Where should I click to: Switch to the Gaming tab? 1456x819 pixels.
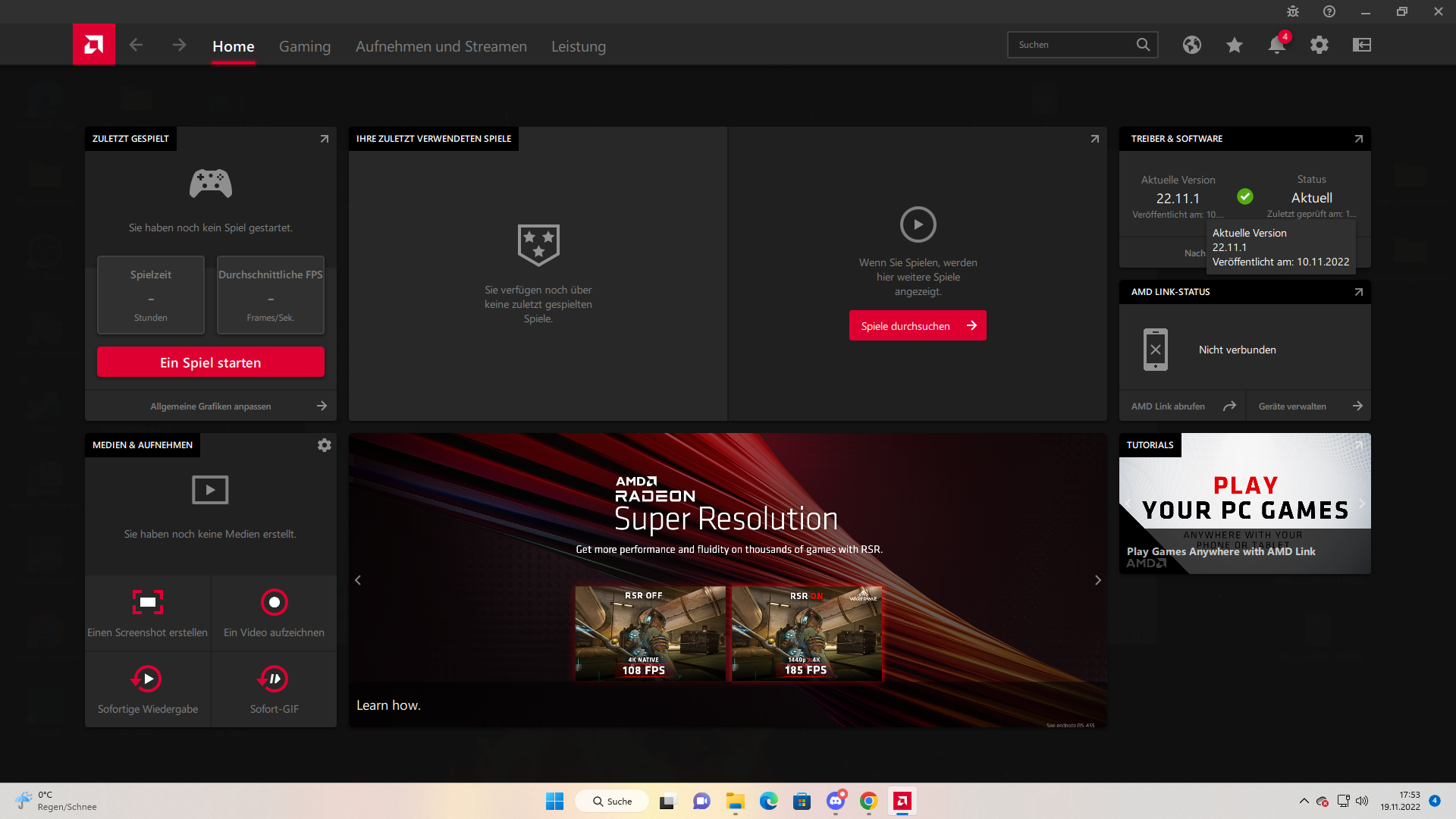click(304, 46)
